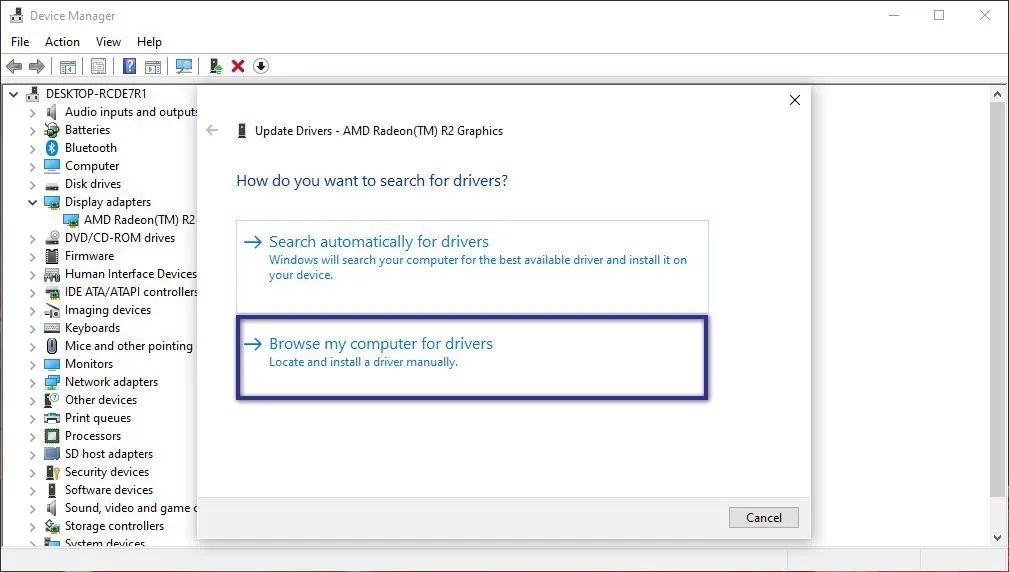
Task: Collapse the Display adapters category
Action: click(x=32, y=202)
